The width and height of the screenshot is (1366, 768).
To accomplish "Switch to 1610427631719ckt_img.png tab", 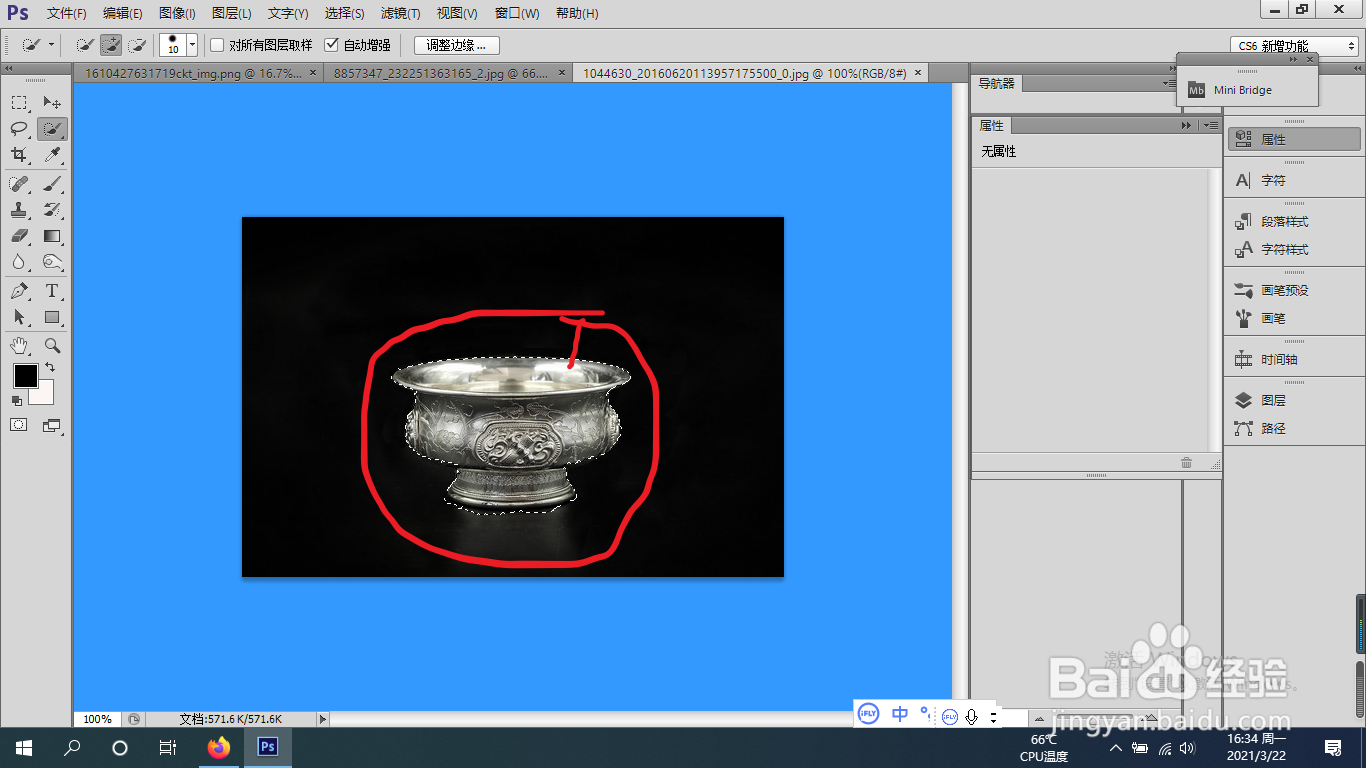I will 192,73.
